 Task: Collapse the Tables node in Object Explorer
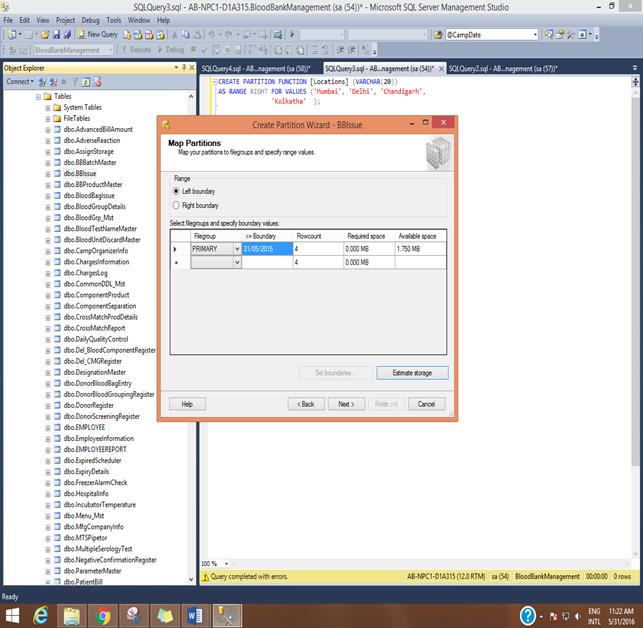click(x=37, y=96)
